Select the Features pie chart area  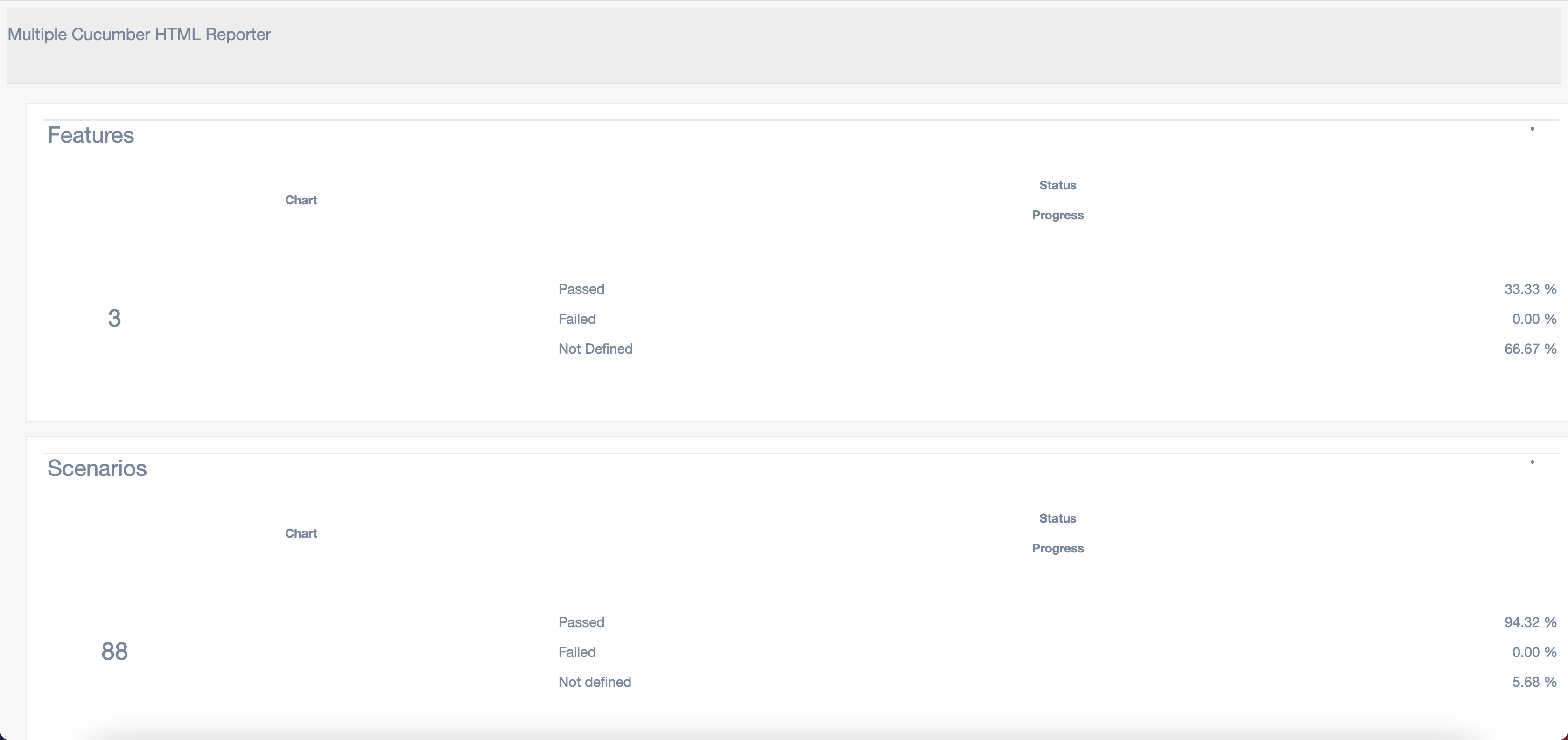301,304
